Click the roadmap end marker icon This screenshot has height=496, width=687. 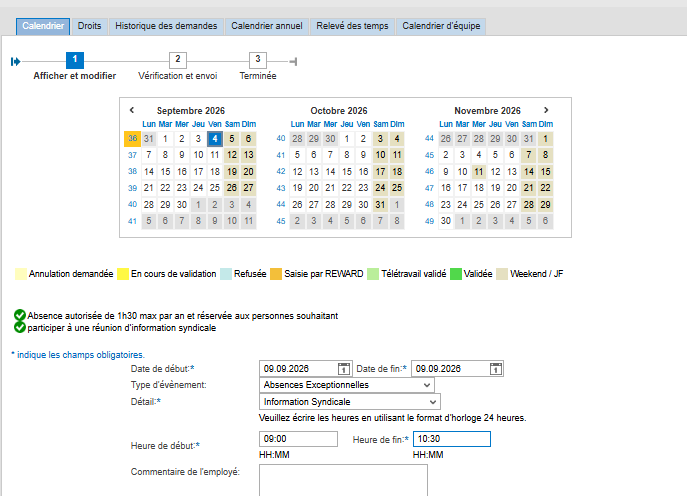[x=293, y=62]
